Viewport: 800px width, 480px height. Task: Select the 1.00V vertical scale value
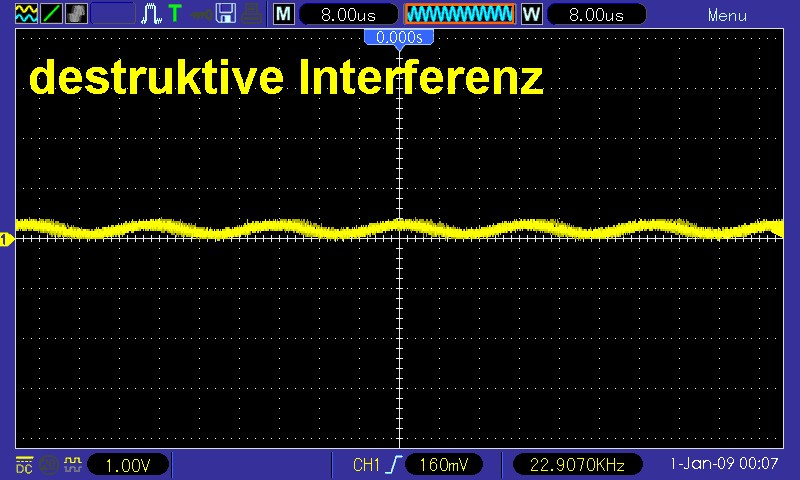[128, 465]
